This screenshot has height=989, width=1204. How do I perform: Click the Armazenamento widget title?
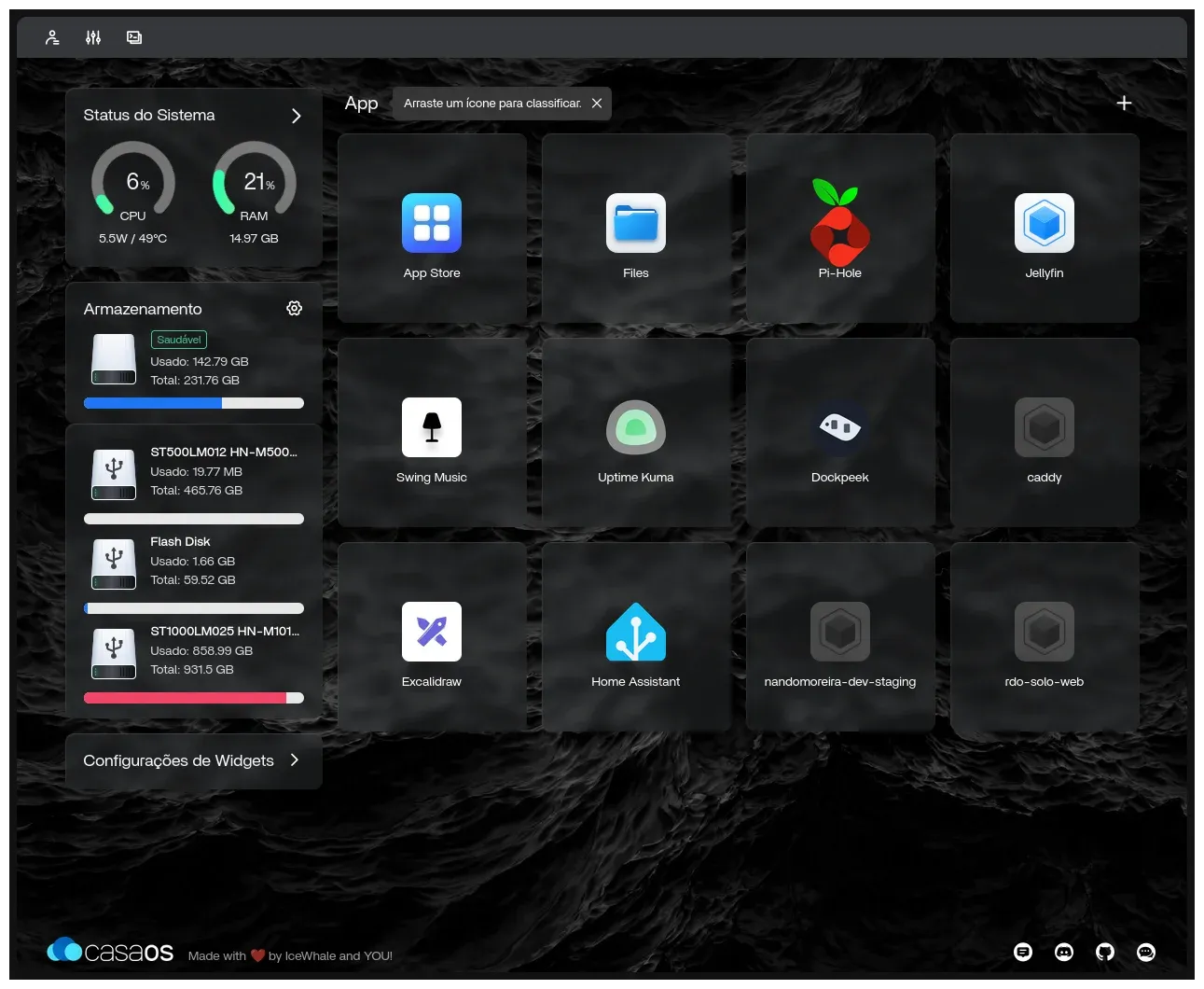click(143, 309)
